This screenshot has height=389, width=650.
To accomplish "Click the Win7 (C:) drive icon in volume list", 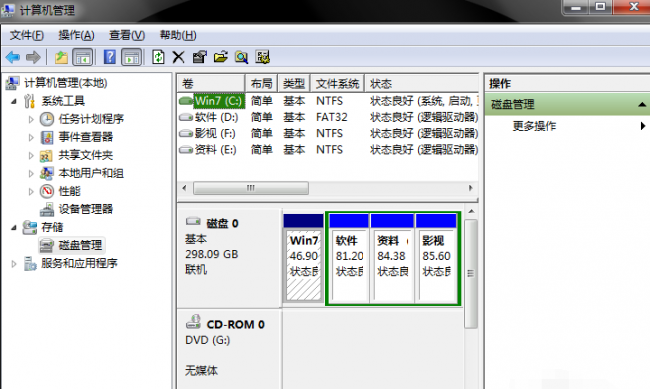I will click(x=186, y=101).
